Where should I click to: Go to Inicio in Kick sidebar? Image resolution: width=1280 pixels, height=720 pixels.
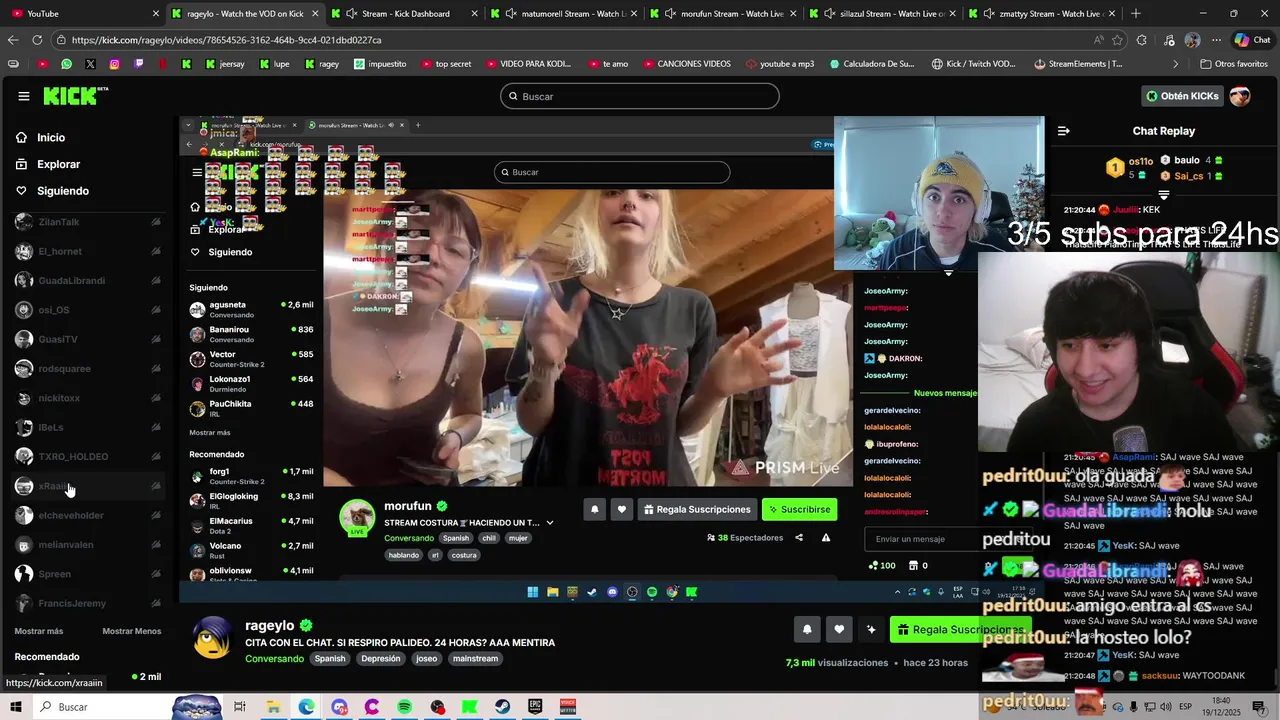[x=51, y=138]
